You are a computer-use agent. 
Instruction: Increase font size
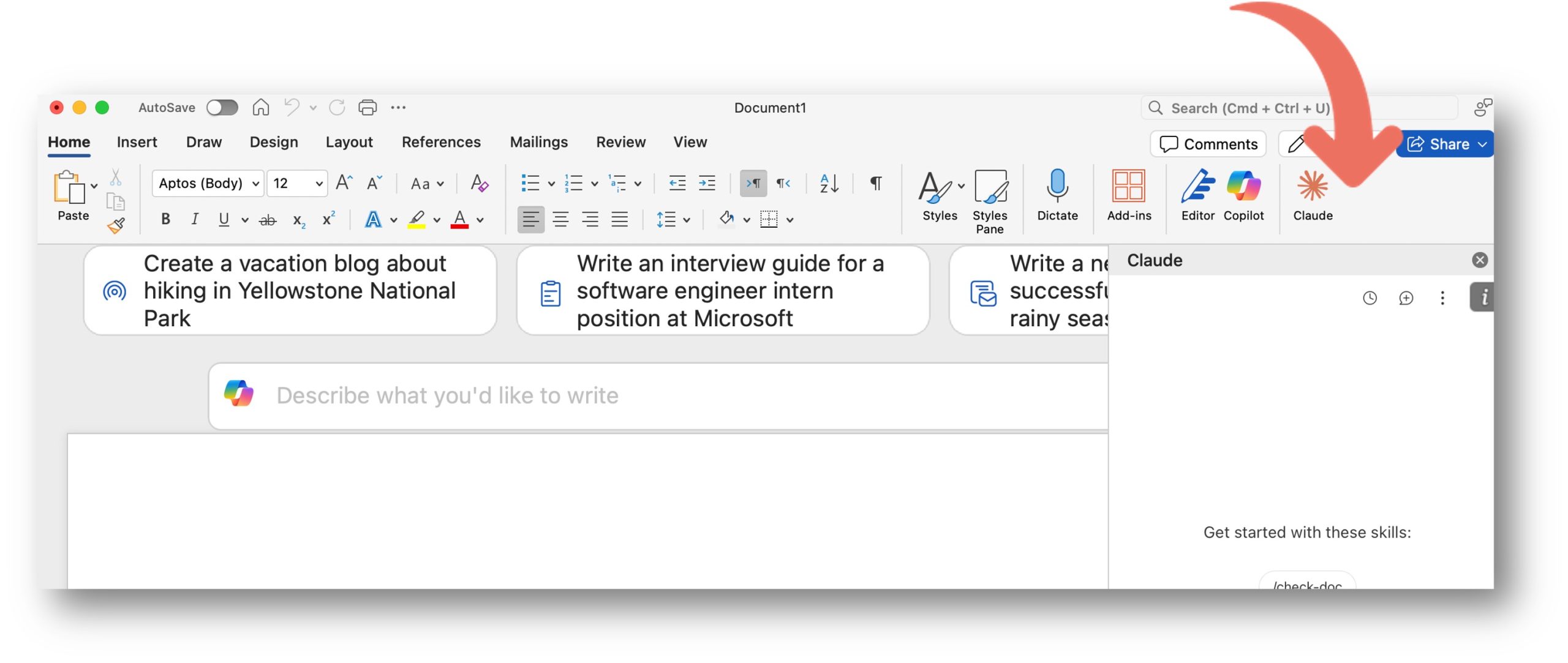click(344, 182)
